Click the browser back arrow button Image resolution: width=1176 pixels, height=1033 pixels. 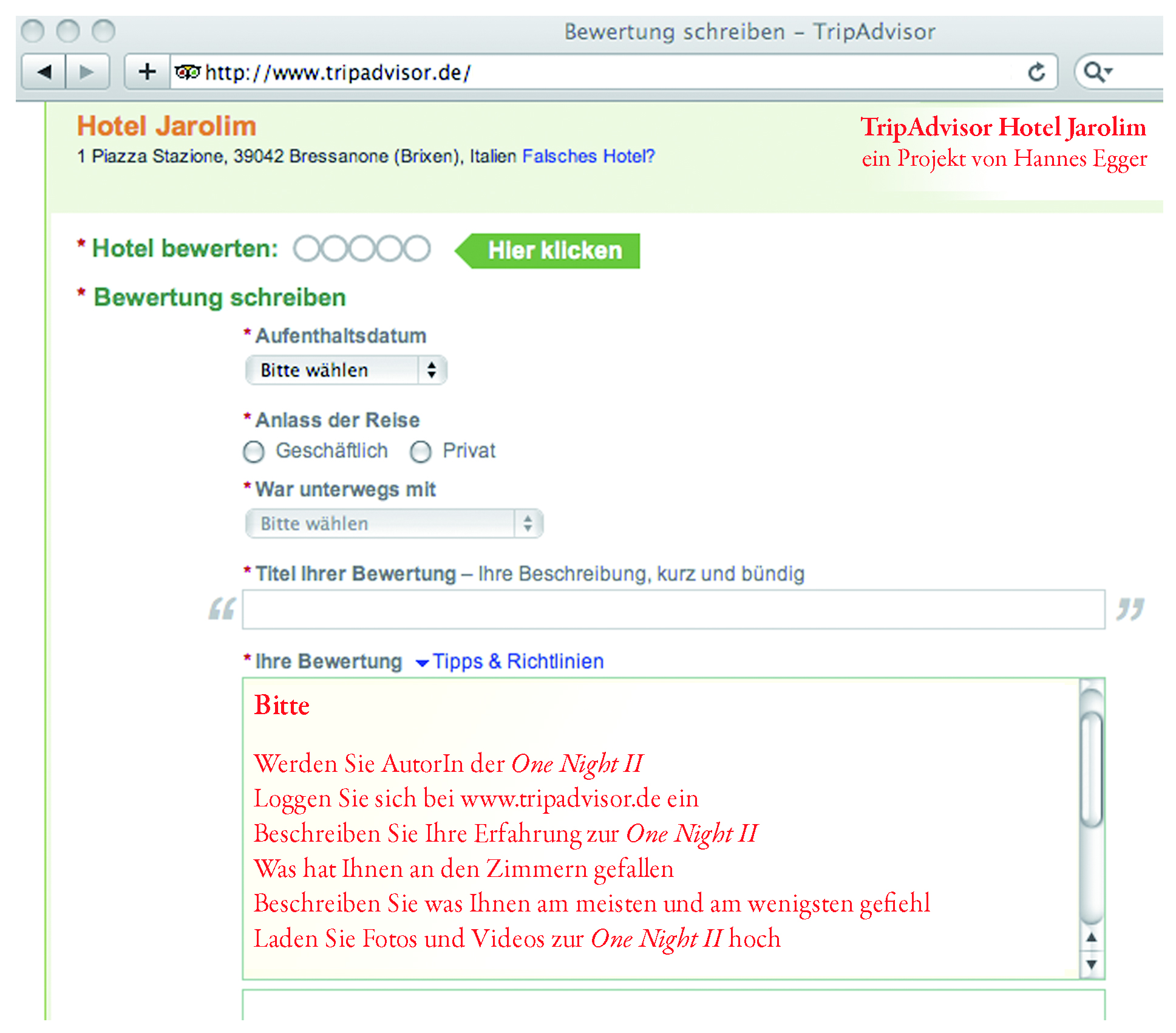click(44, 72)
